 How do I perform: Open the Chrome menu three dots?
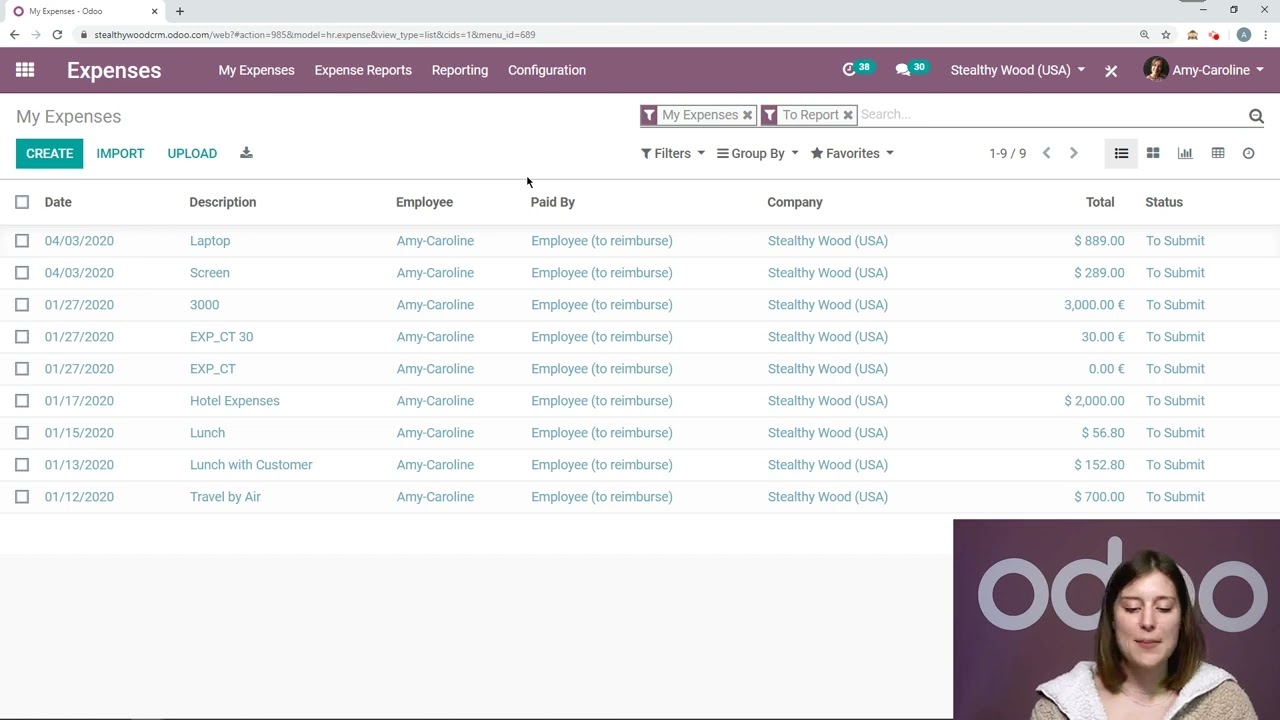(1266, 34)
